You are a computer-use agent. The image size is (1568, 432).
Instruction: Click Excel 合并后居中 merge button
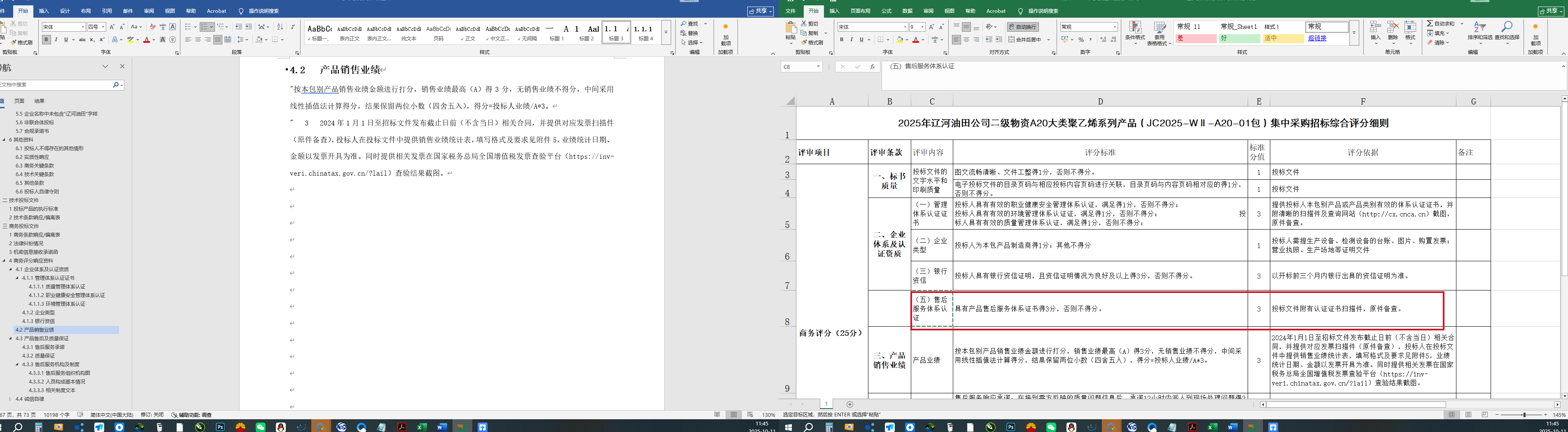click(x=1025, y=39)
